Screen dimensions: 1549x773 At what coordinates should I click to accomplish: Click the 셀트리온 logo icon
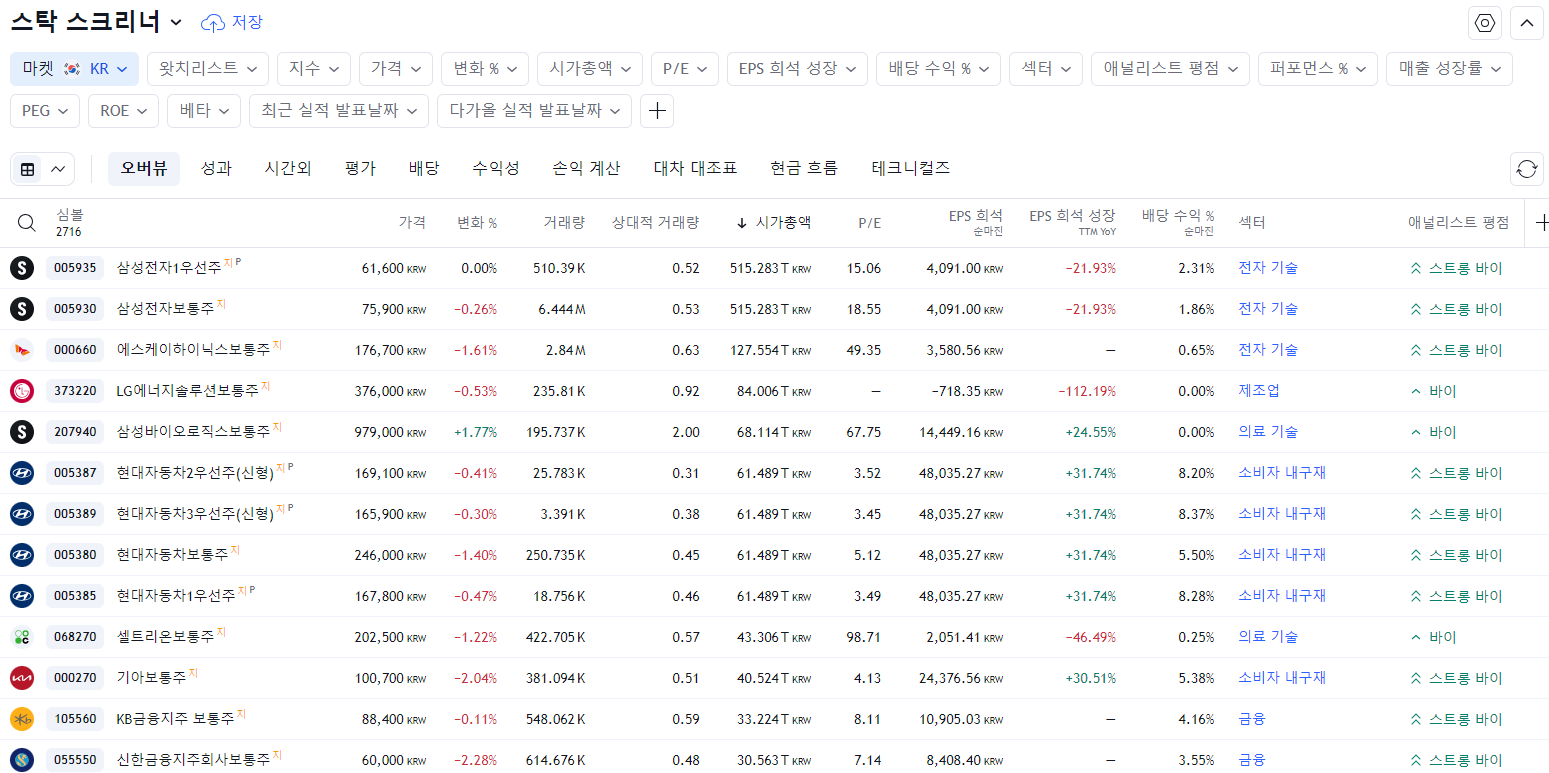point(22,637)
